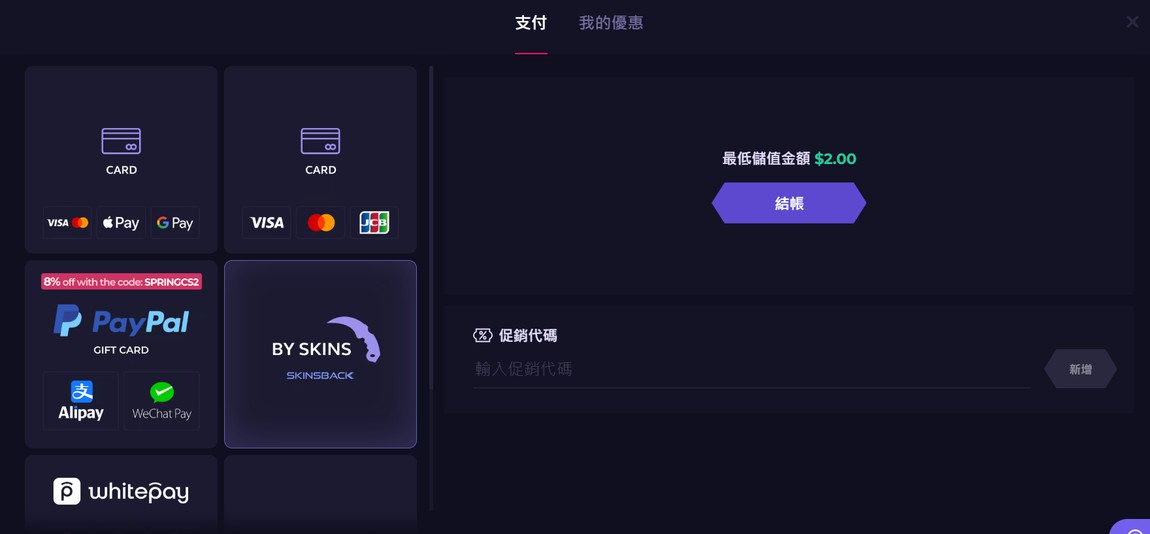Select the Whitepay payment tile
The image size is (1150, 534).
pyautogui.click(x=121, y=493)
